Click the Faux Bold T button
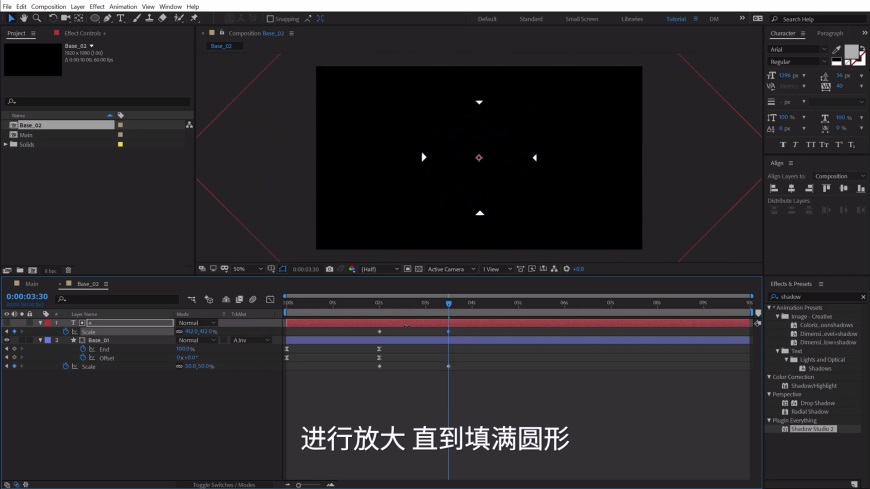This screenshot has width=870, height=489. click(783, 145)
